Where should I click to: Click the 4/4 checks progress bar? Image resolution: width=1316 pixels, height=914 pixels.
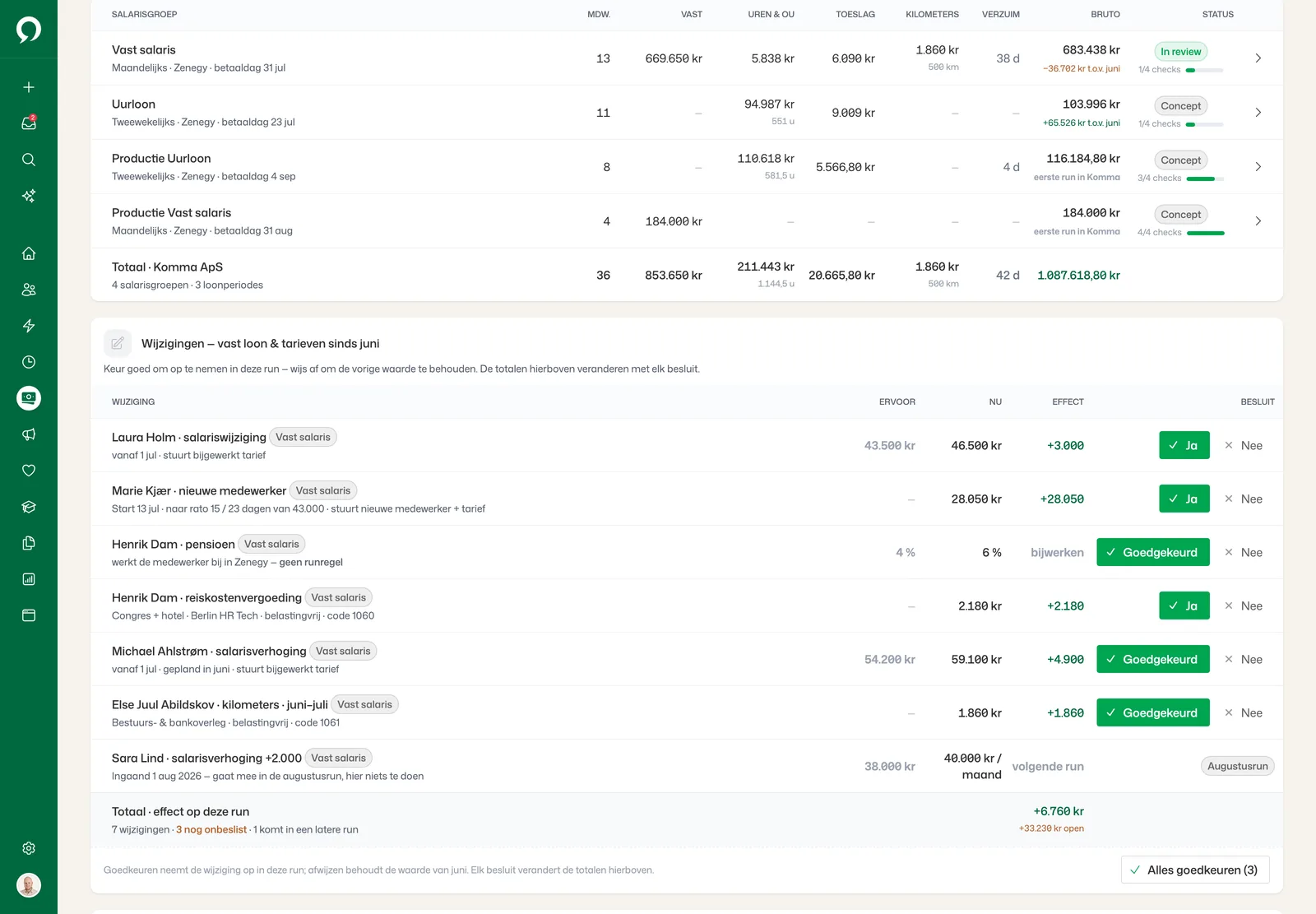point(1205,233)
